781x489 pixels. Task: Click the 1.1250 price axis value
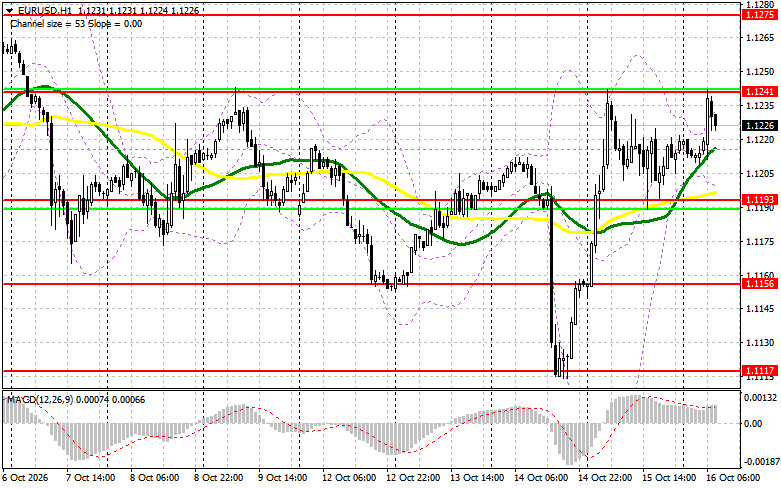[x=760, y=72]
